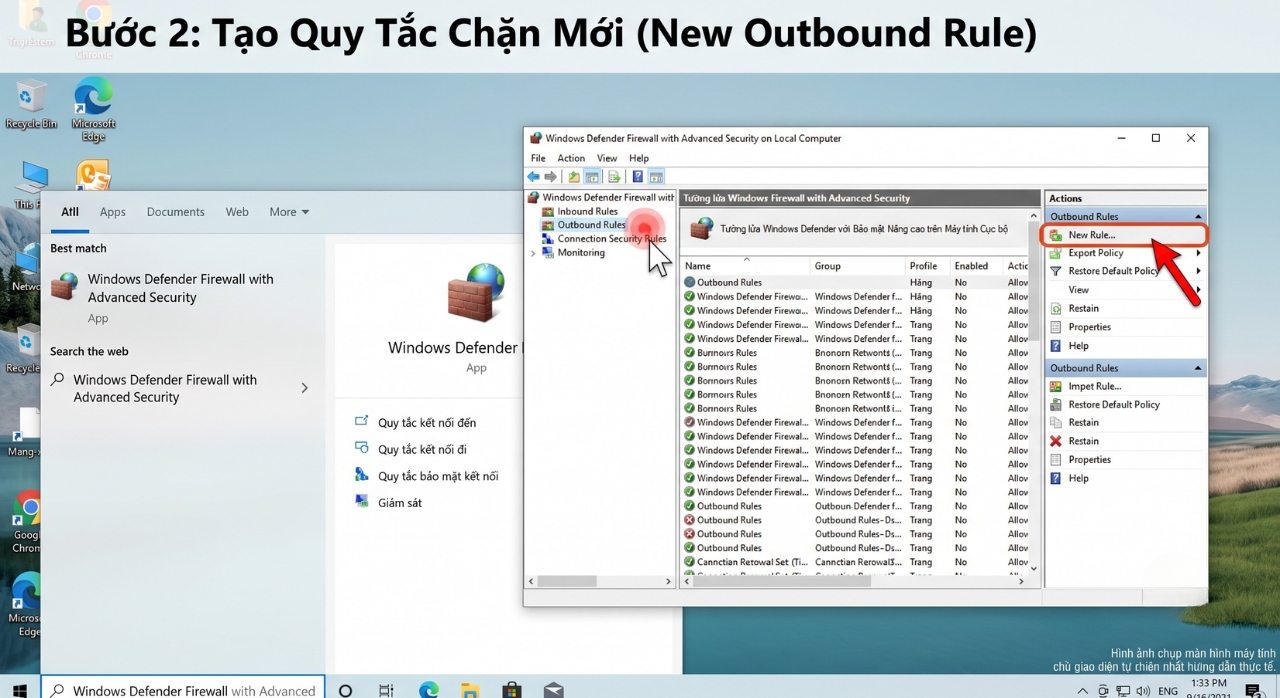Expand the Monitoring tree node
Viewport: 1280px width, 698px height.
pyautogui.click(x=533, y=253)
